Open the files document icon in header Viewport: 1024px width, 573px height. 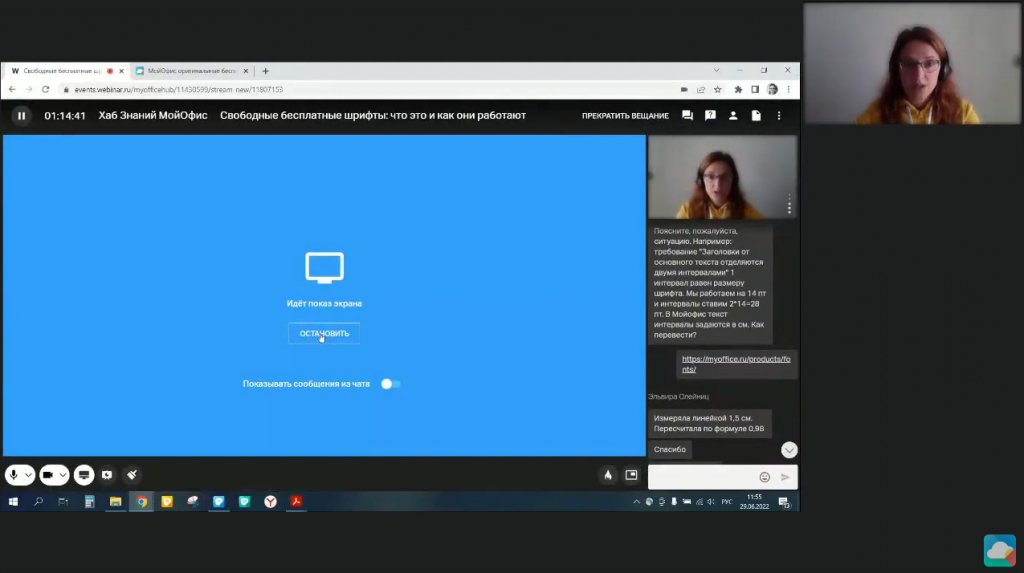(x=756, y=116)
